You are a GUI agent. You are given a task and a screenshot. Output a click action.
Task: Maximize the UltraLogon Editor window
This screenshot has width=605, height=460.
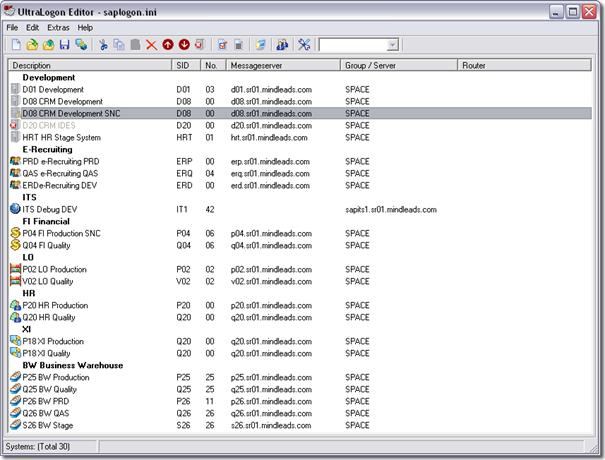[x=573, y=12]
